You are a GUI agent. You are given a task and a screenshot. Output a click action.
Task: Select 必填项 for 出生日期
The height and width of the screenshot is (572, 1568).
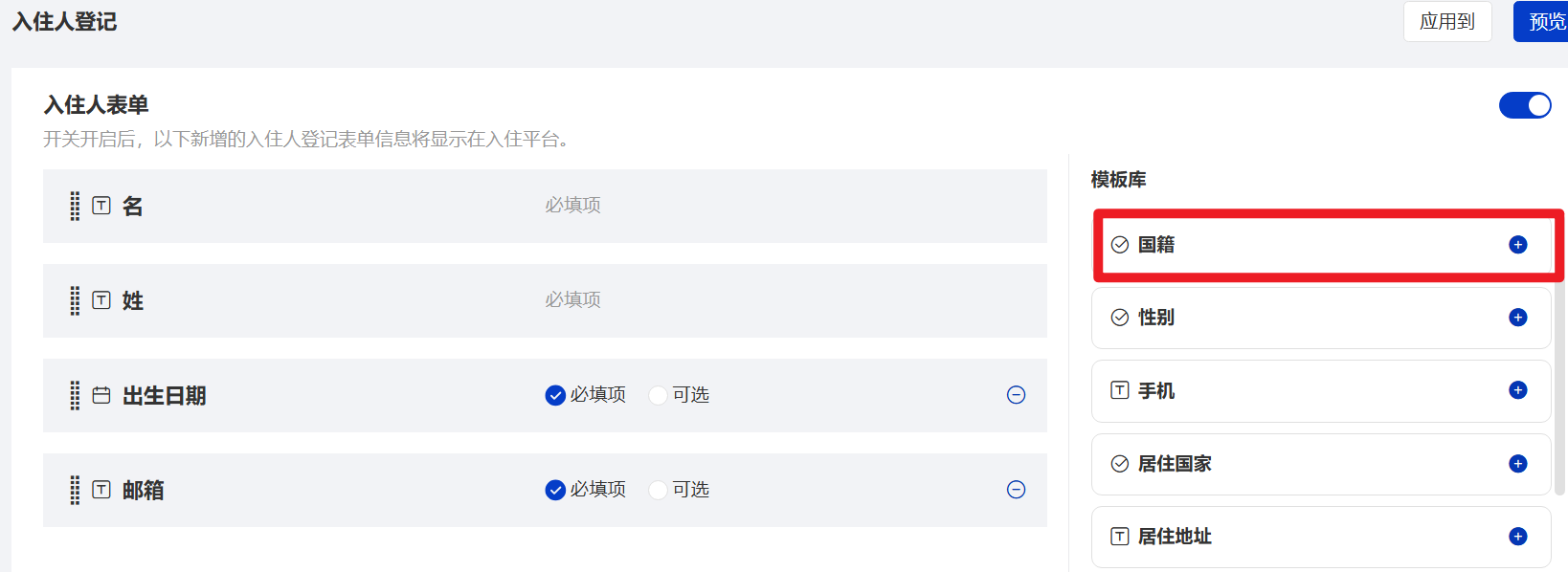tap(555, 395)
